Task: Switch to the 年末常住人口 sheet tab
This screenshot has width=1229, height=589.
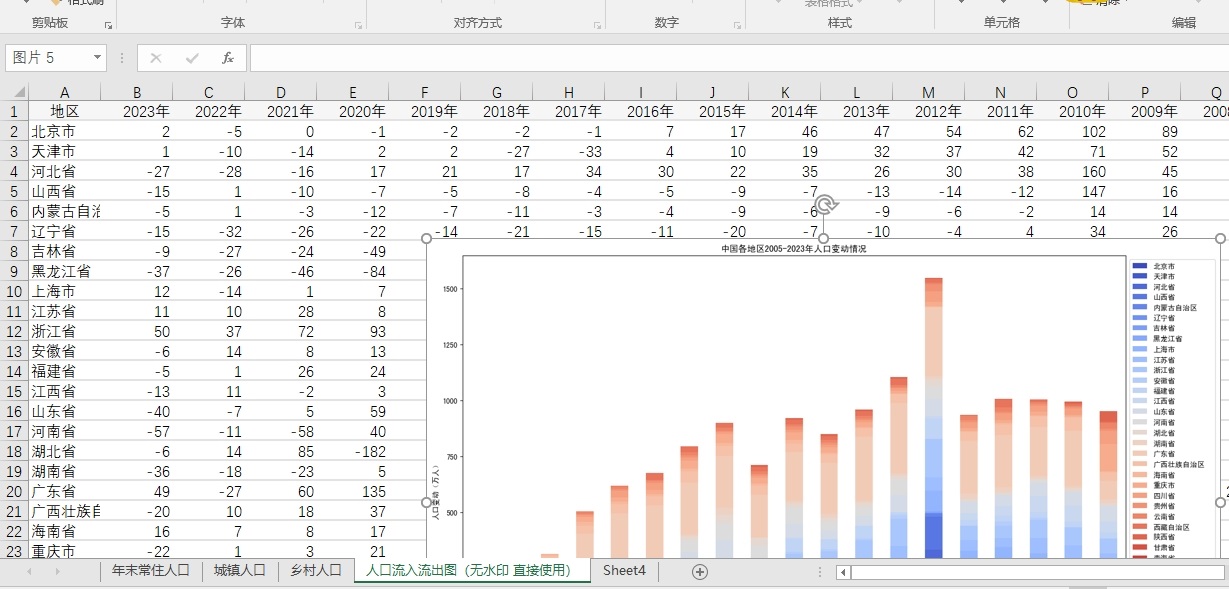Action: [x=150, y=571]
